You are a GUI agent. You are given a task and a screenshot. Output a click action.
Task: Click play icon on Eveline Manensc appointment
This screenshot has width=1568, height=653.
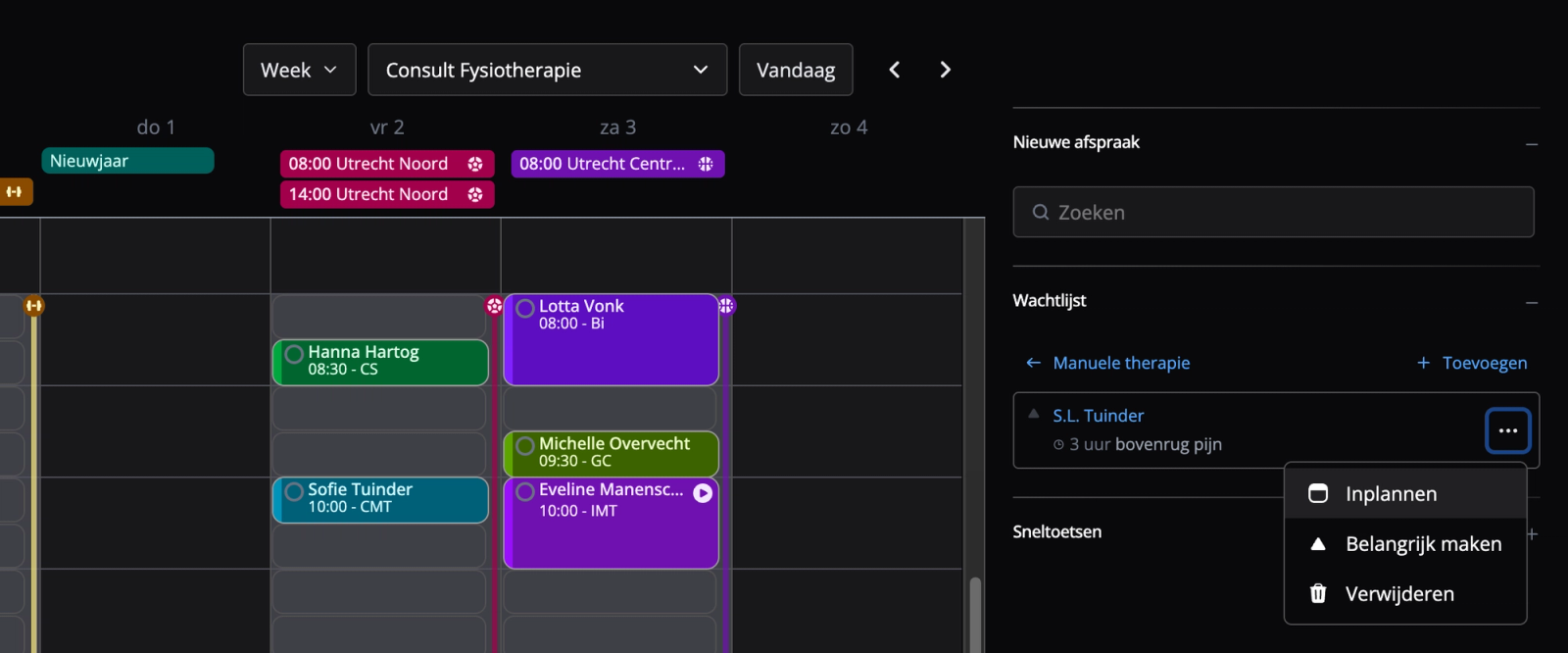703,493
